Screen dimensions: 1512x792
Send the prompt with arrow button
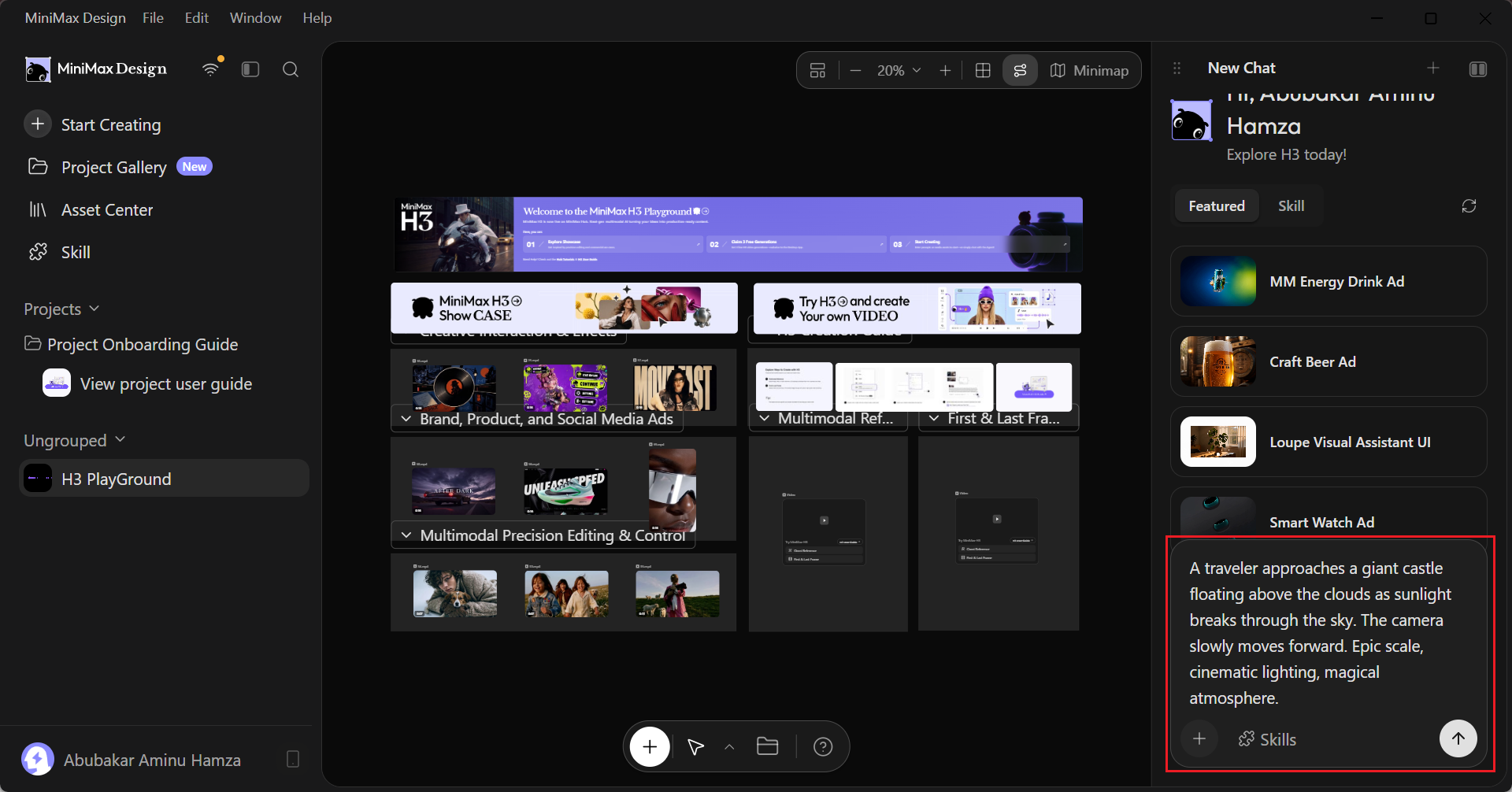[1458, 738]
